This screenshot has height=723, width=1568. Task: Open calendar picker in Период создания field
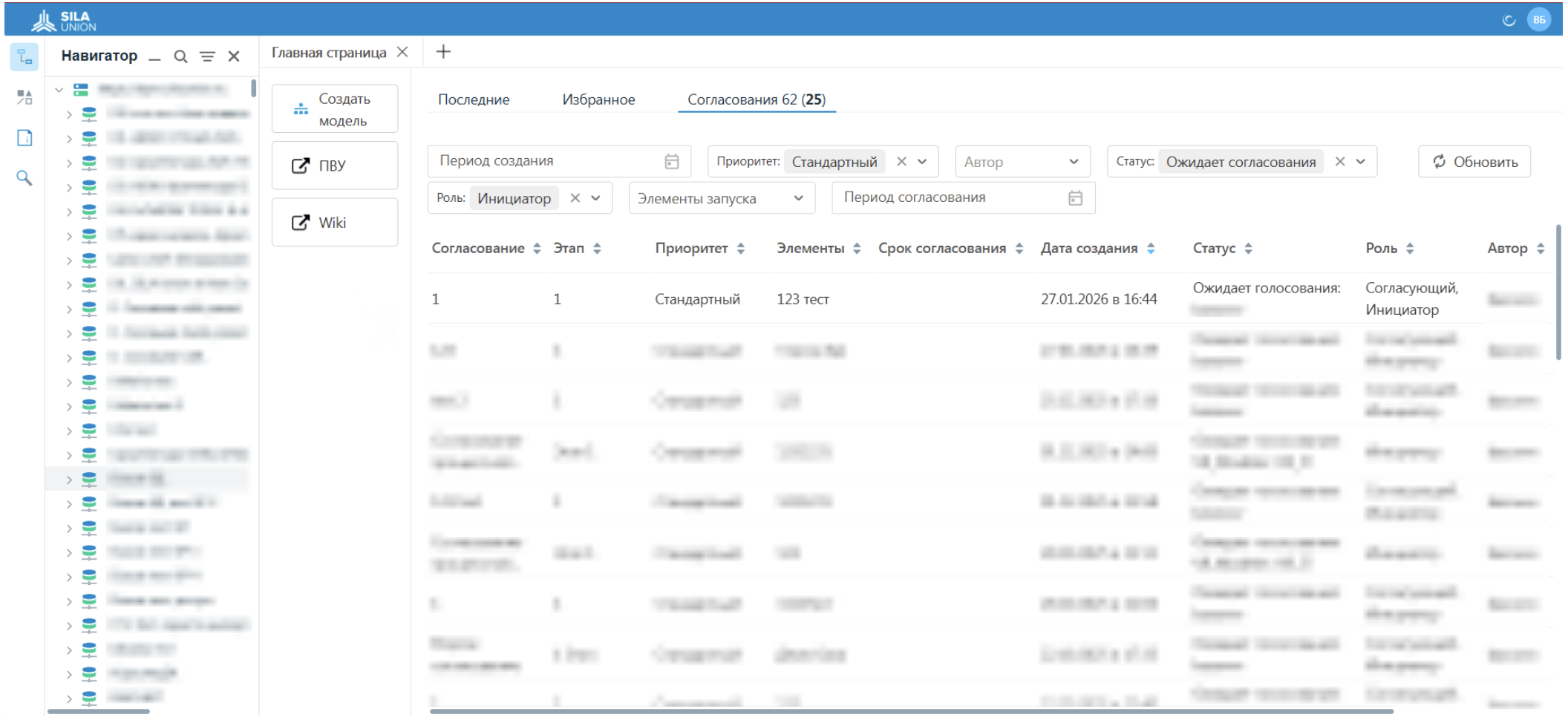point(672,160)
